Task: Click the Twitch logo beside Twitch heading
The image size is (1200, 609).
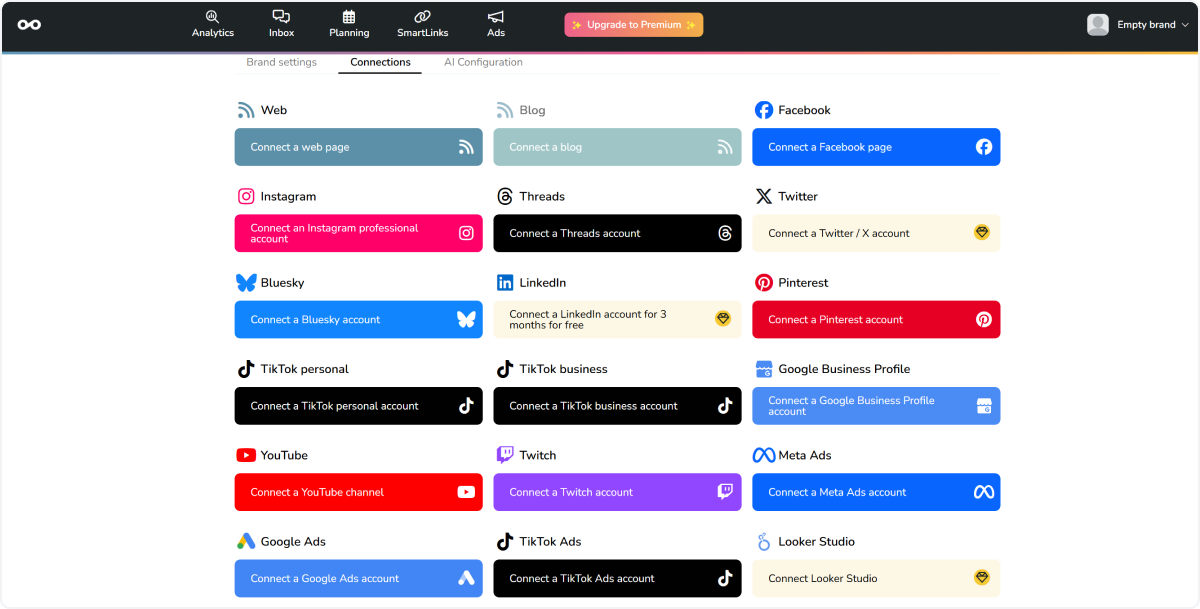Action: [x=505, y=455]
